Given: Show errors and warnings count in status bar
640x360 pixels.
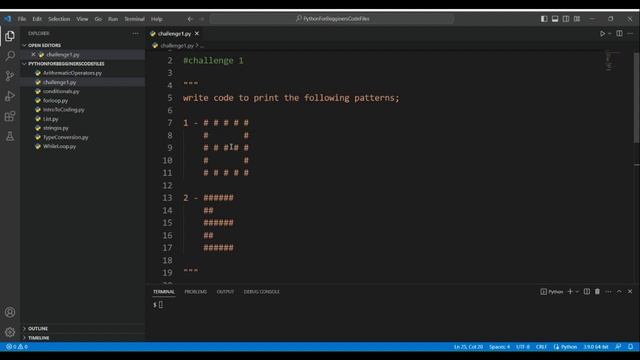Looking at the screenshot, I should pyautogui.click(x=17, y=347).
